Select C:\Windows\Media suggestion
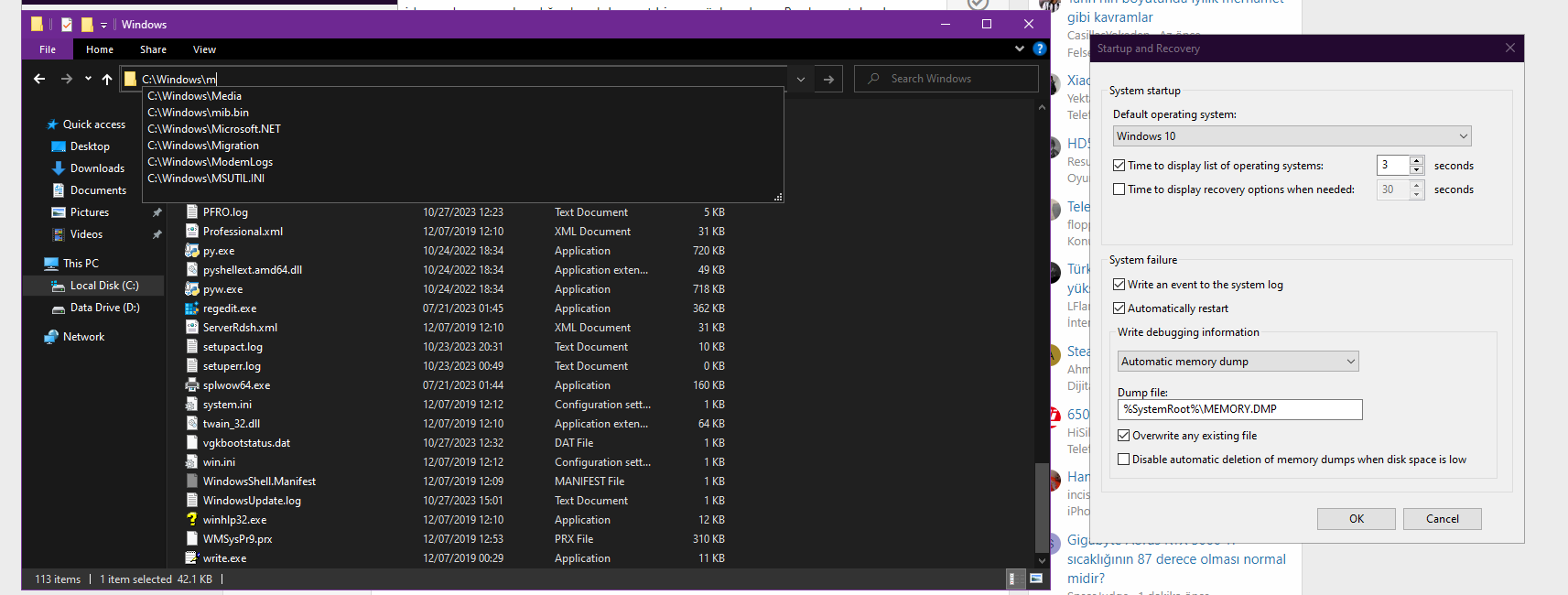The image size is (1568, 595). tap(194, 96)
